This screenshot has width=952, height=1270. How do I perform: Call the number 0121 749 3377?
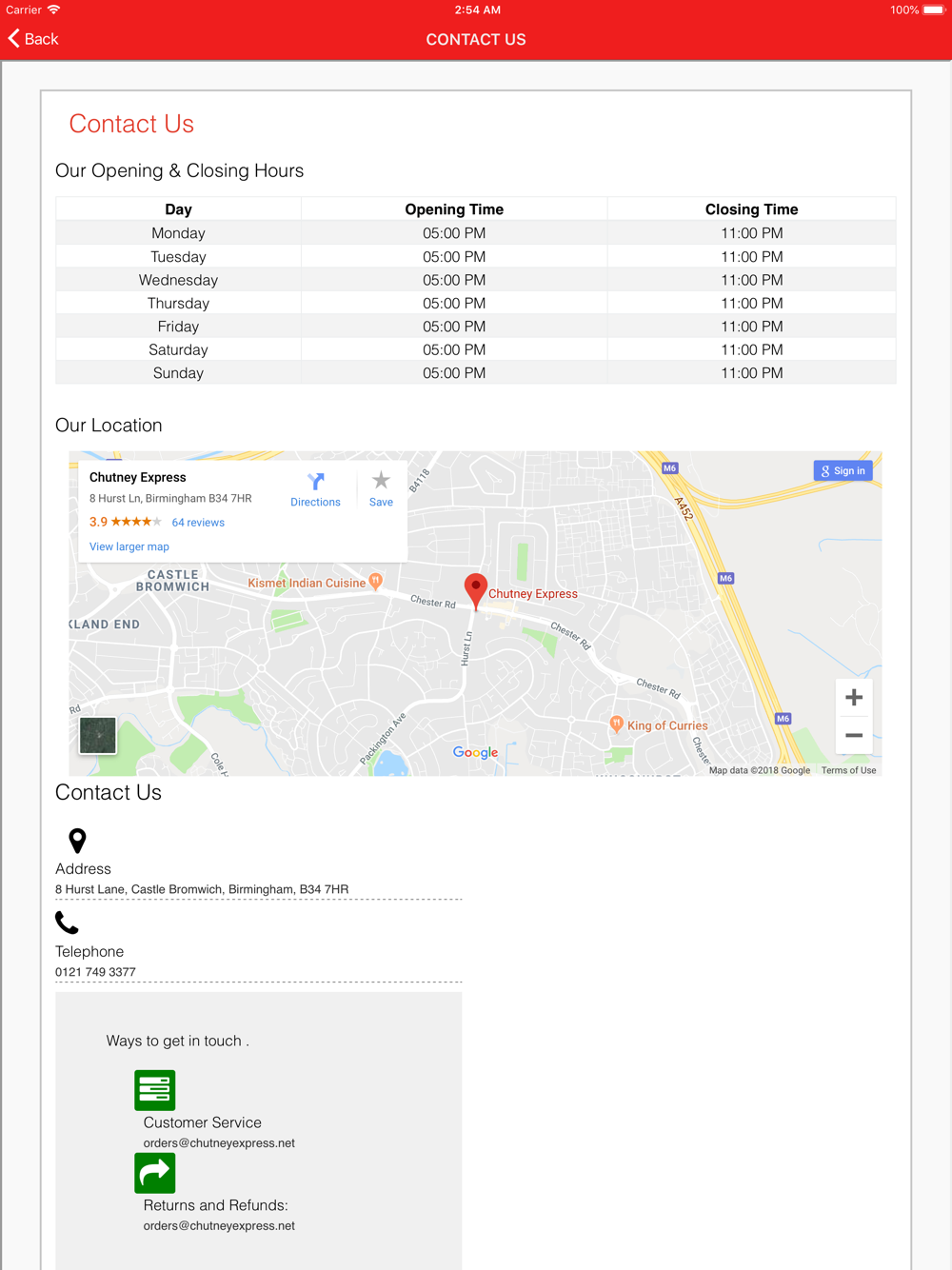95,972
